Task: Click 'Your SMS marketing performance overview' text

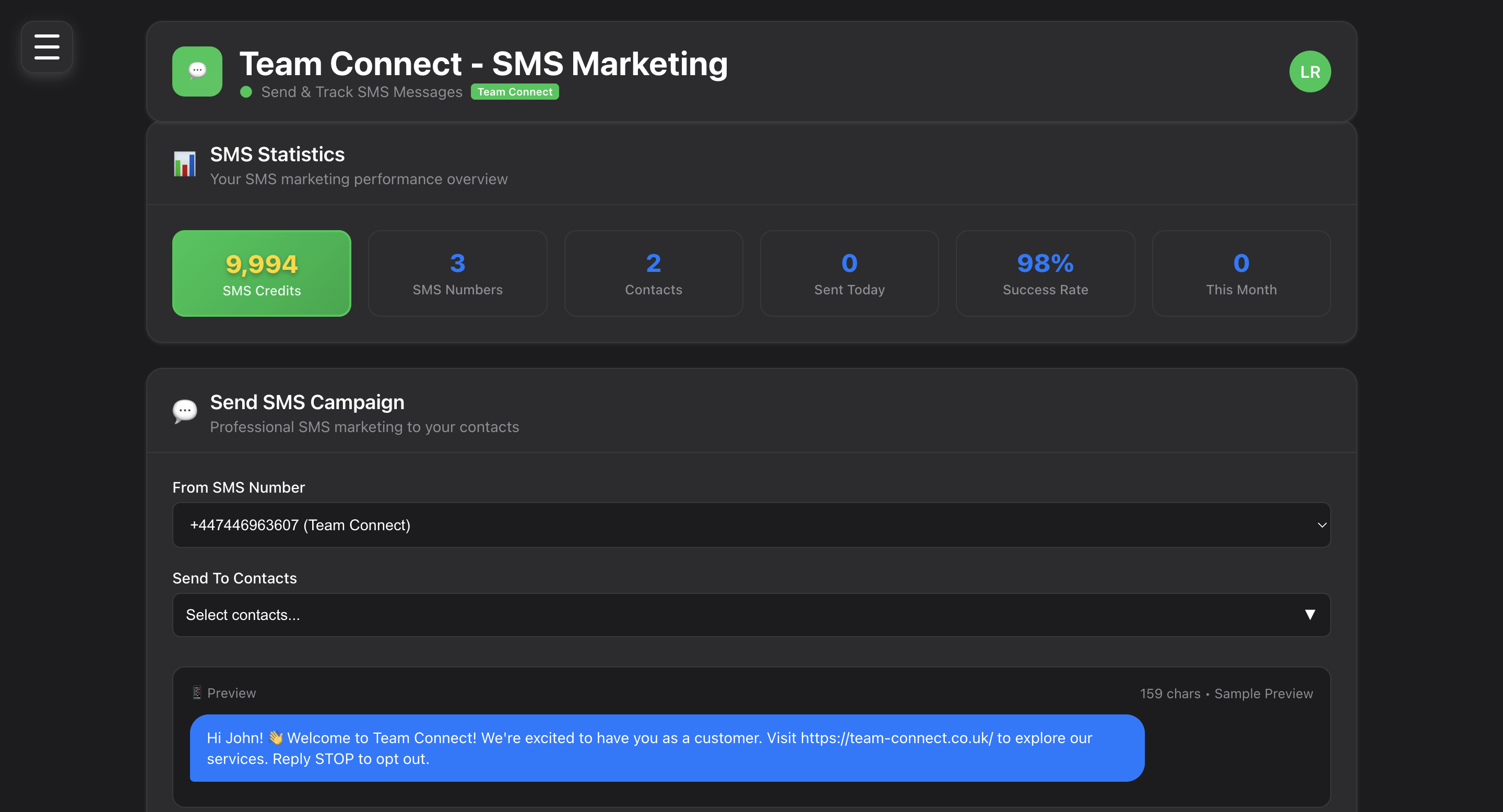Action: (x=359, y=179)
